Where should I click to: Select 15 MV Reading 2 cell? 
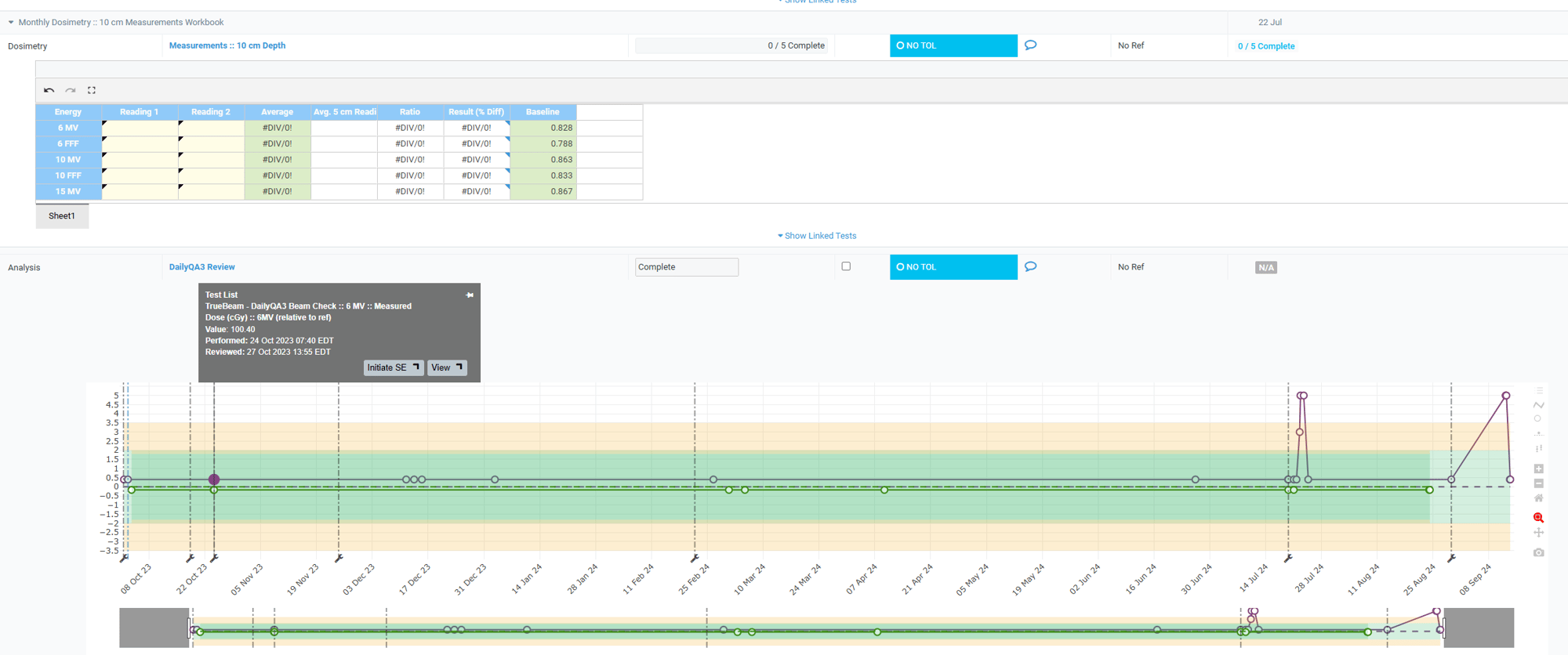(x=212, y=191)
